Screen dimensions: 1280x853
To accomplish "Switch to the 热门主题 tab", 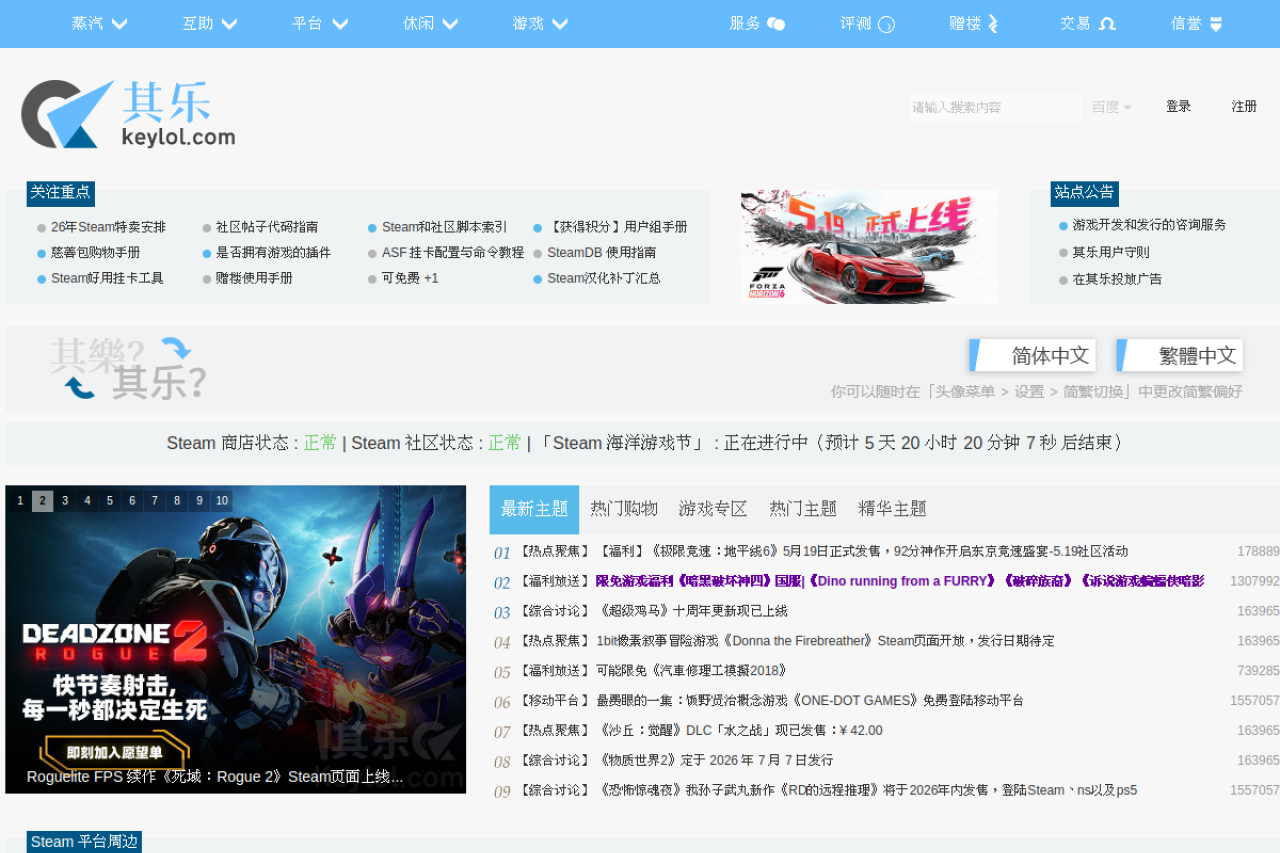I will point(803,509).
